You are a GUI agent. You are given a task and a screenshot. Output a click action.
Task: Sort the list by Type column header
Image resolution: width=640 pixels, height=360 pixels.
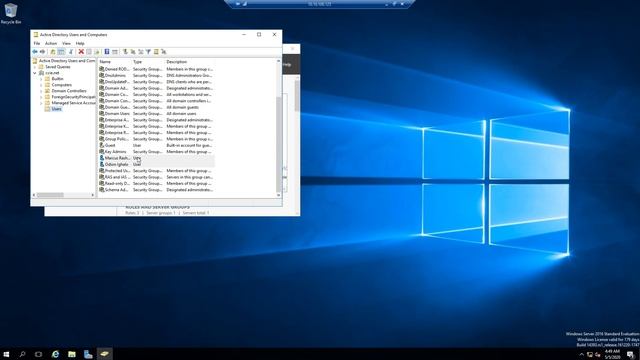(138, 62)
